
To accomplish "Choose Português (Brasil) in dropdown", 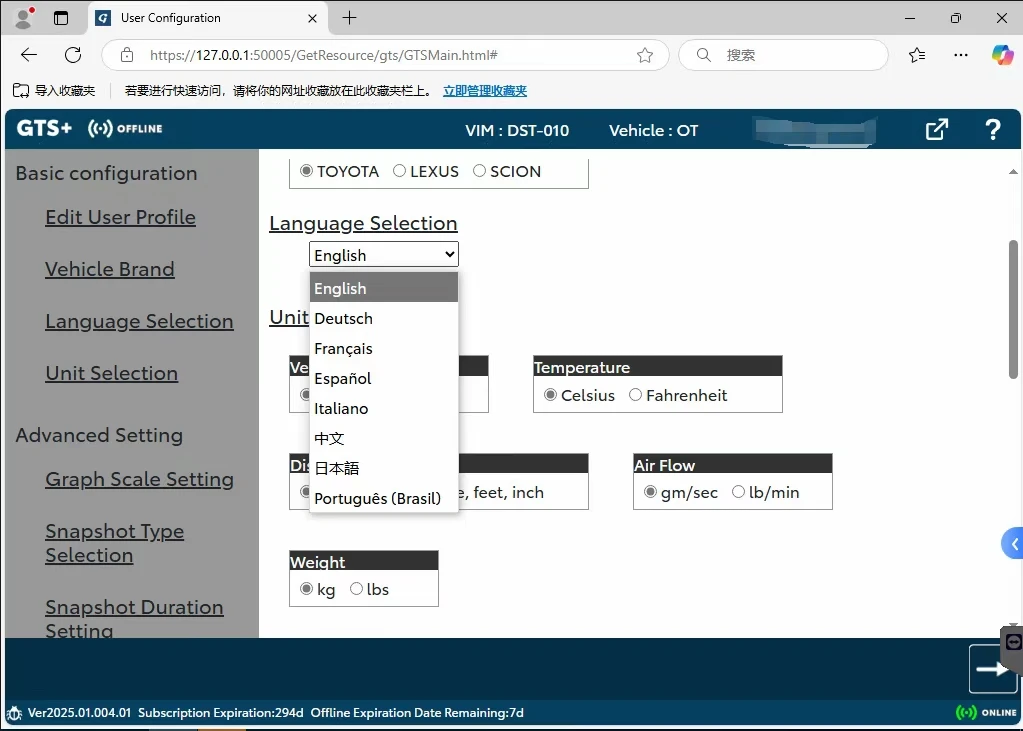I will 377,498.
